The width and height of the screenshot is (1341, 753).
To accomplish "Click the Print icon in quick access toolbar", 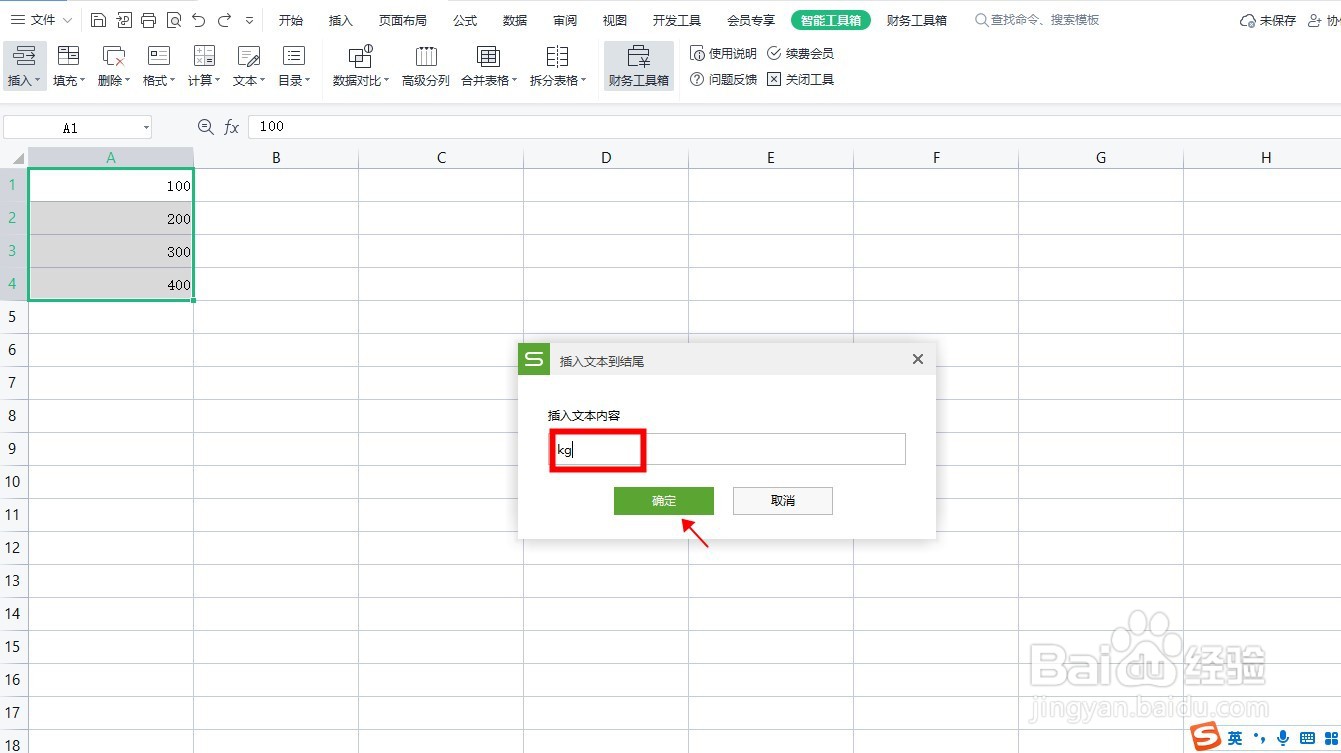I will tap(148, 20).
